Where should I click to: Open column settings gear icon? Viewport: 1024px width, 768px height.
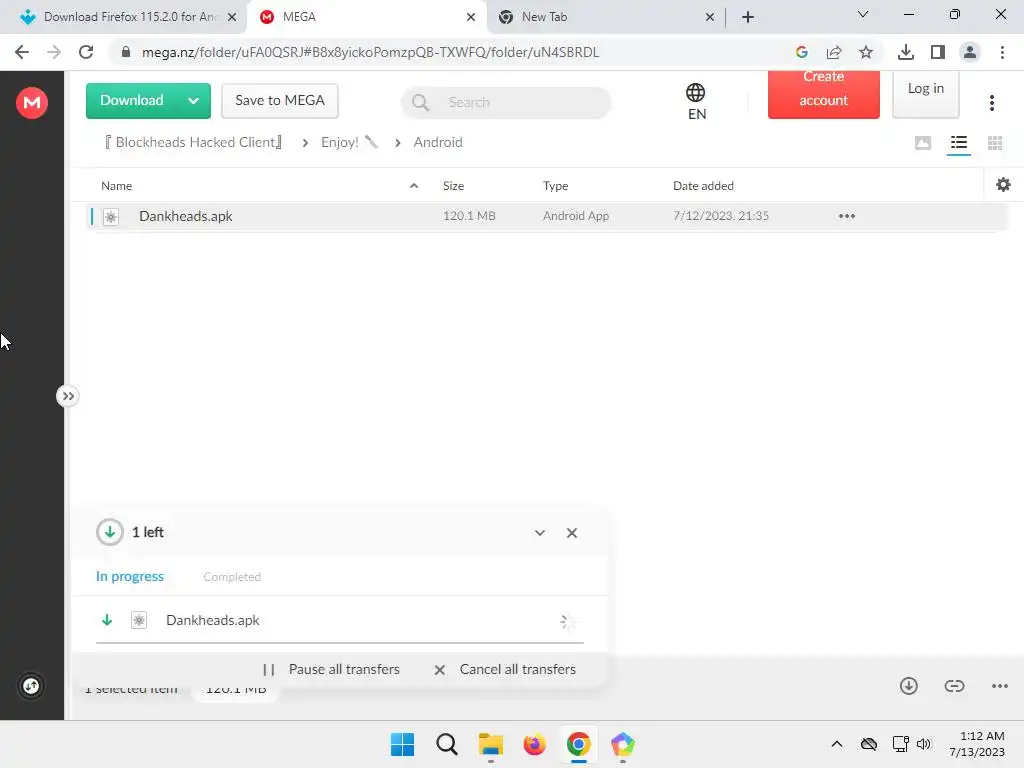point(1003,185)
